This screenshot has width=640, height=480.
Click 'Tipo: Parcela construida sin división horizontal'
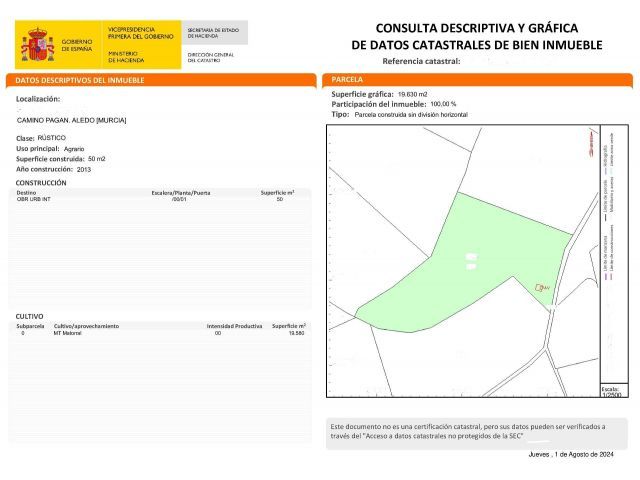coord(399,115)
